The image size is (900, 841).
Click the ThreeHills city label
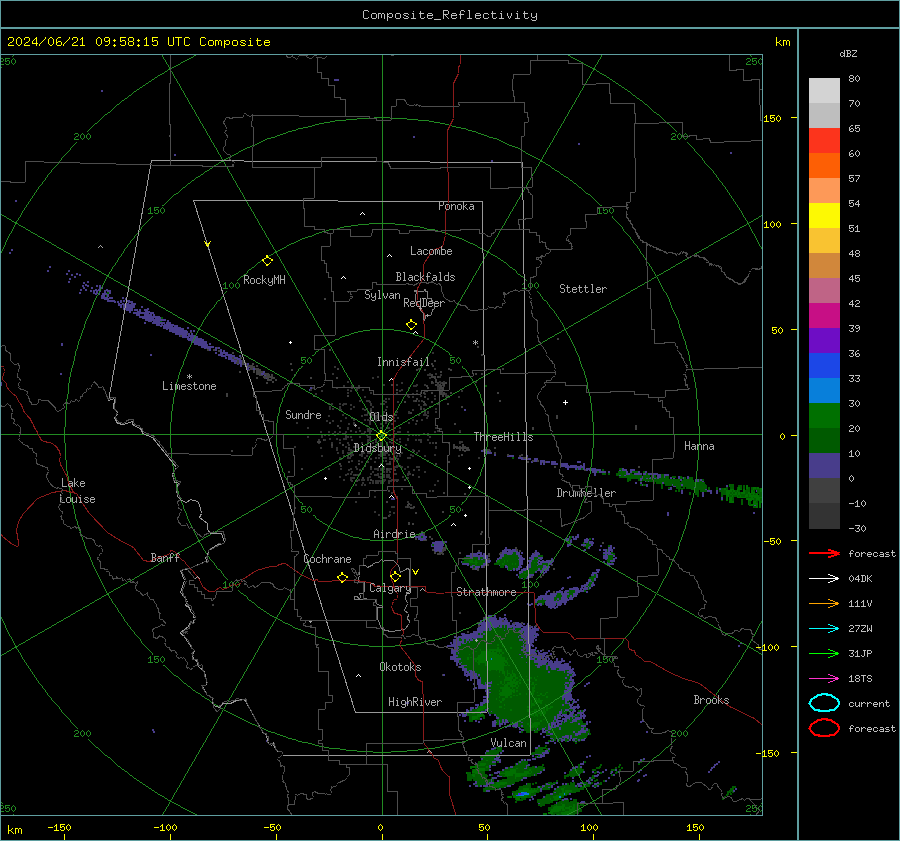503,437
